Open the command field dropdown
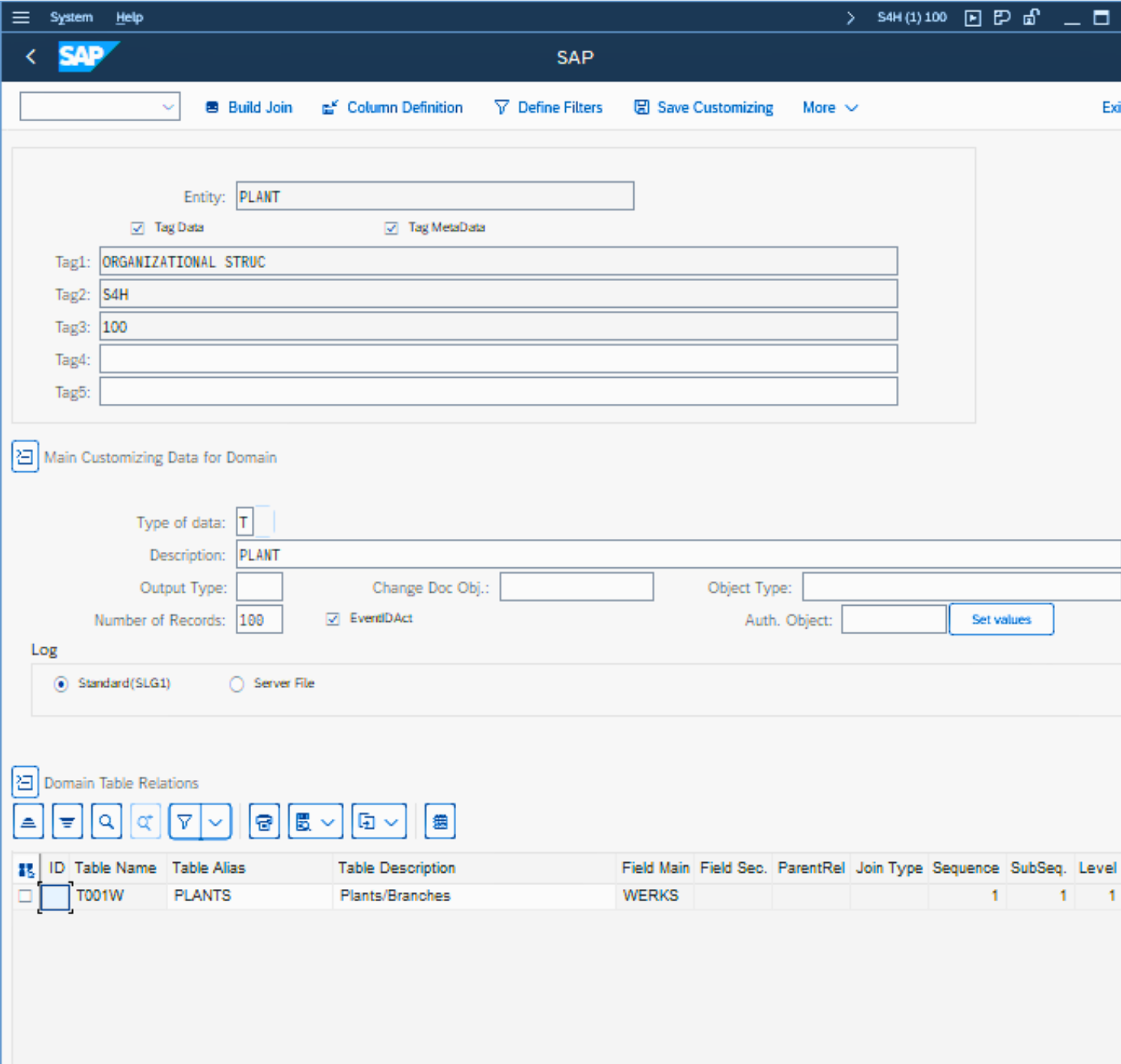1121x1064 pixels. 168,107
